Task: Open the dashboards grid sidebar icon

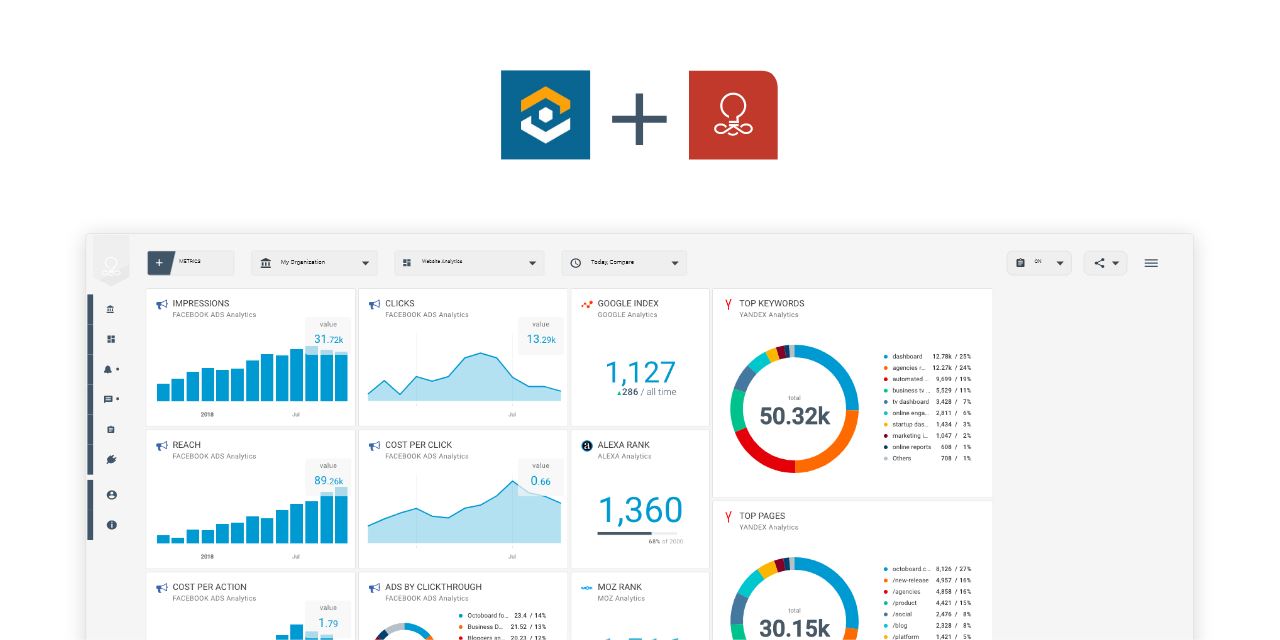Action: coord(110,339)
